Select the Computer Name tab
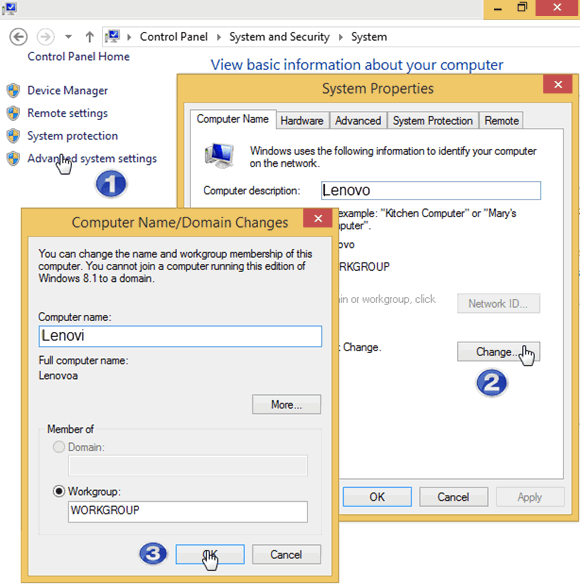Screen dimensions: 580x585 pos(233,119)
